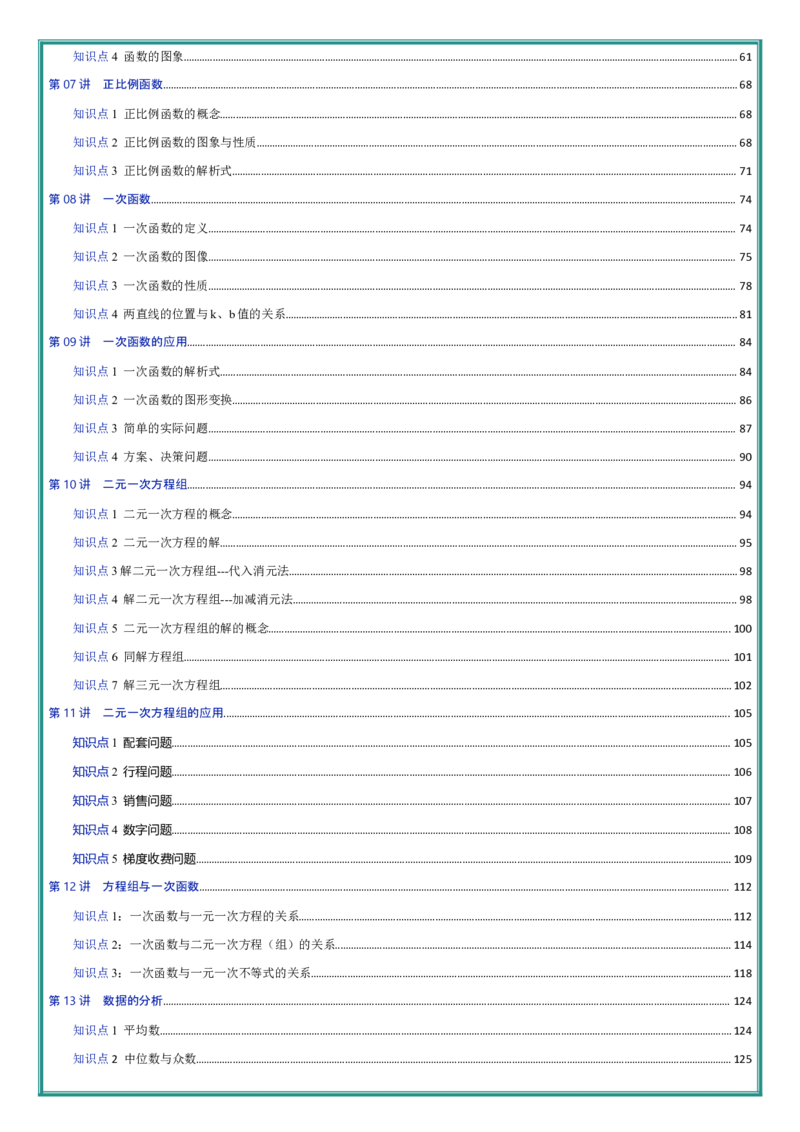Go to 第11讲 二元一次方程组的应用 heading
The image size is (800, 1132).
tap(400, 713)
